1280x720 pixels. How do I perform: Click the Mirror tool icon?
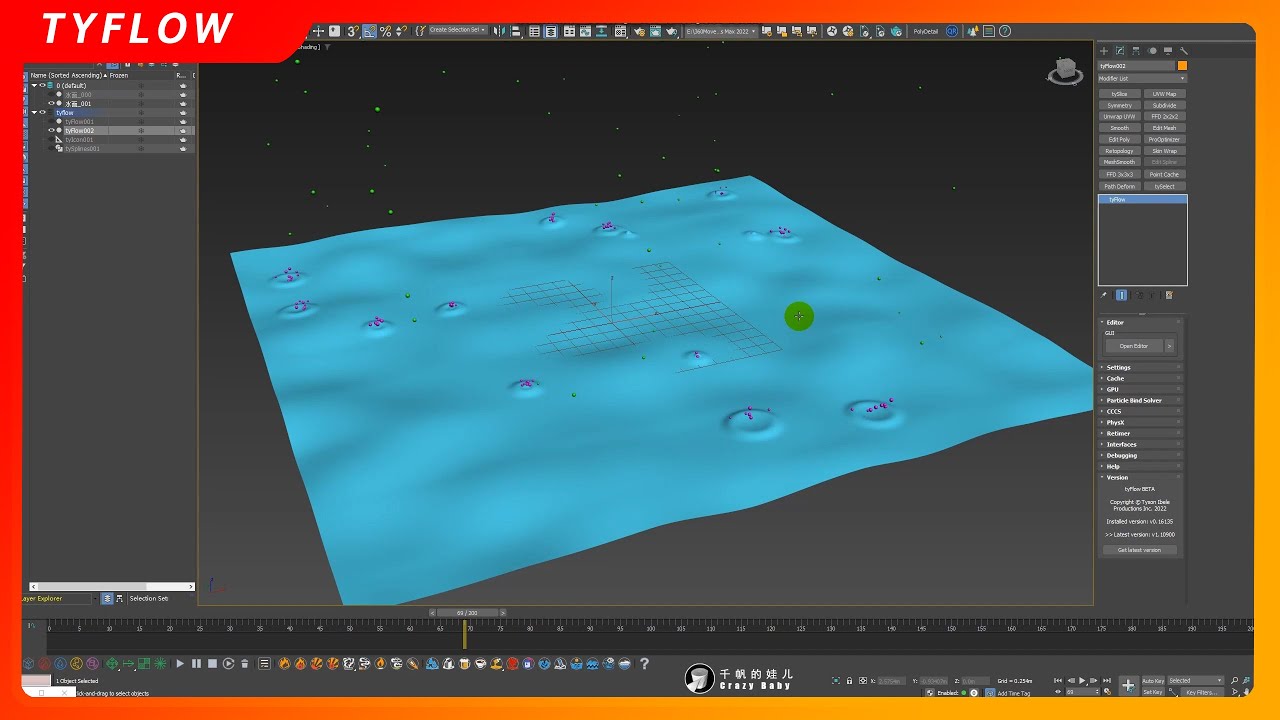(499, 31)
